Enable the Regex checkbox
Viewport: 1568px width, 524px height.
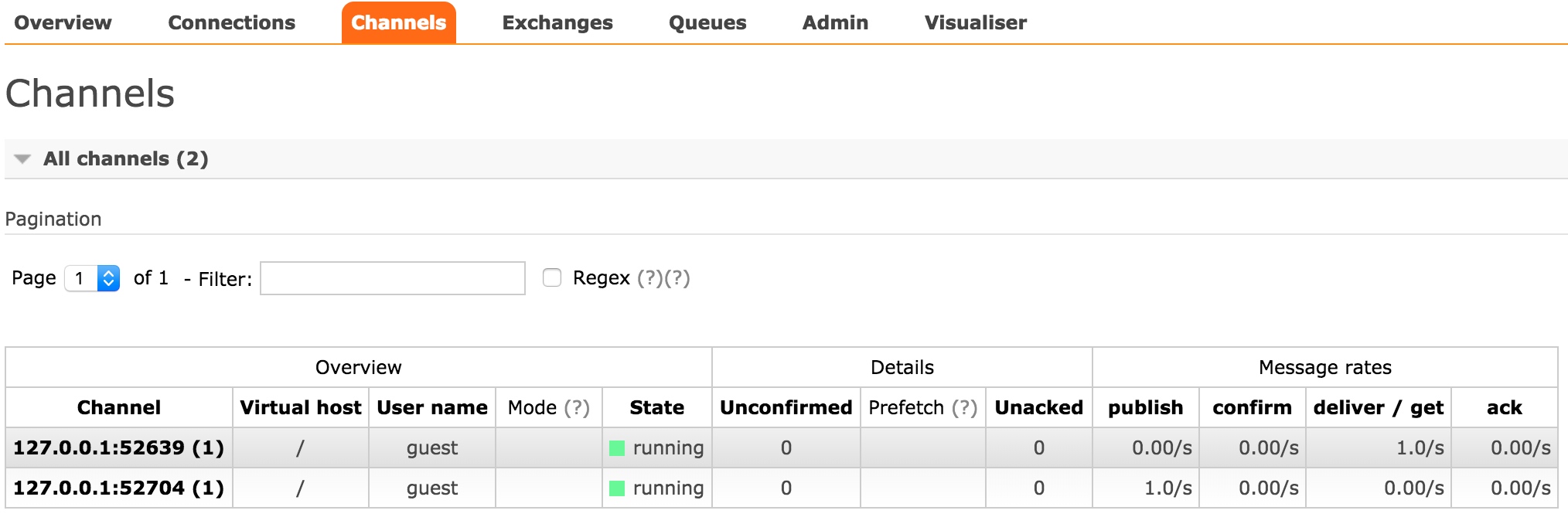[552, 277]
